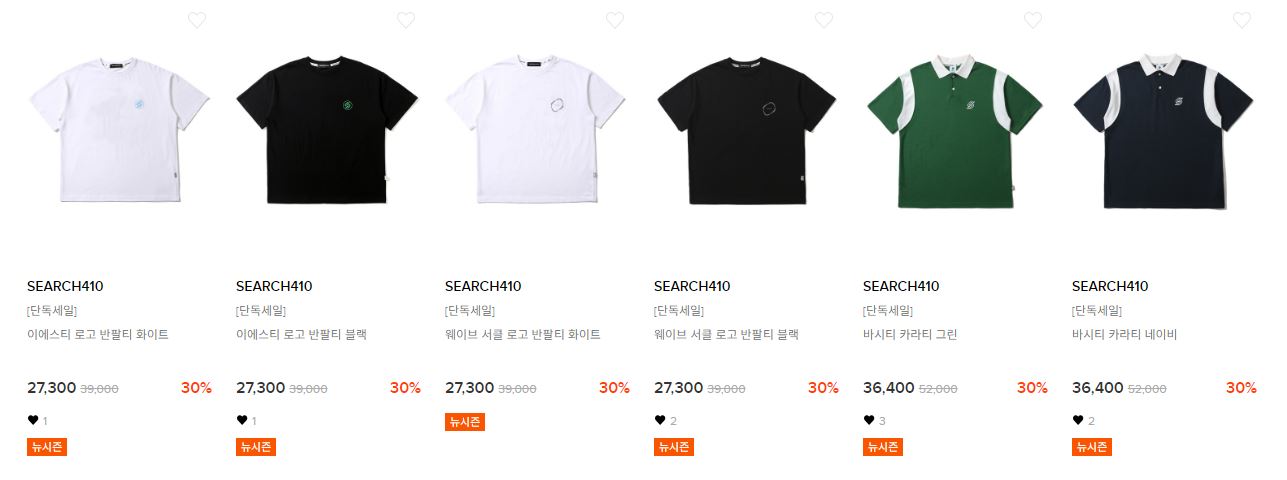This screenshot has width=1287, height=480.
Task: Favorite the white wave circle logo tee
Action: (x=615, y=20)
